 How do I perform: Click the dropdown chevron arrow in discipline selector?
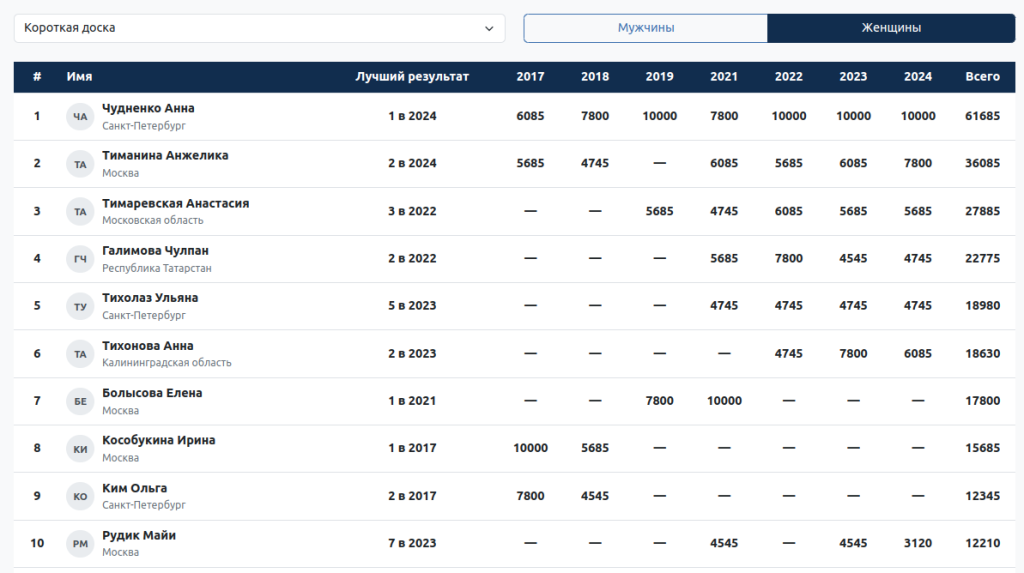pyautogui.click(x=489, y=28)
